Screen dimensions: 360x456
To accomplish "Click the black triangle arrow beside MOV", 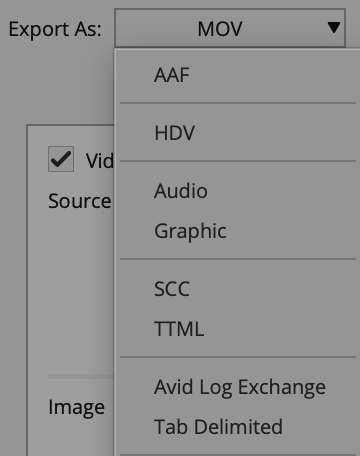I will coord(333,27).
